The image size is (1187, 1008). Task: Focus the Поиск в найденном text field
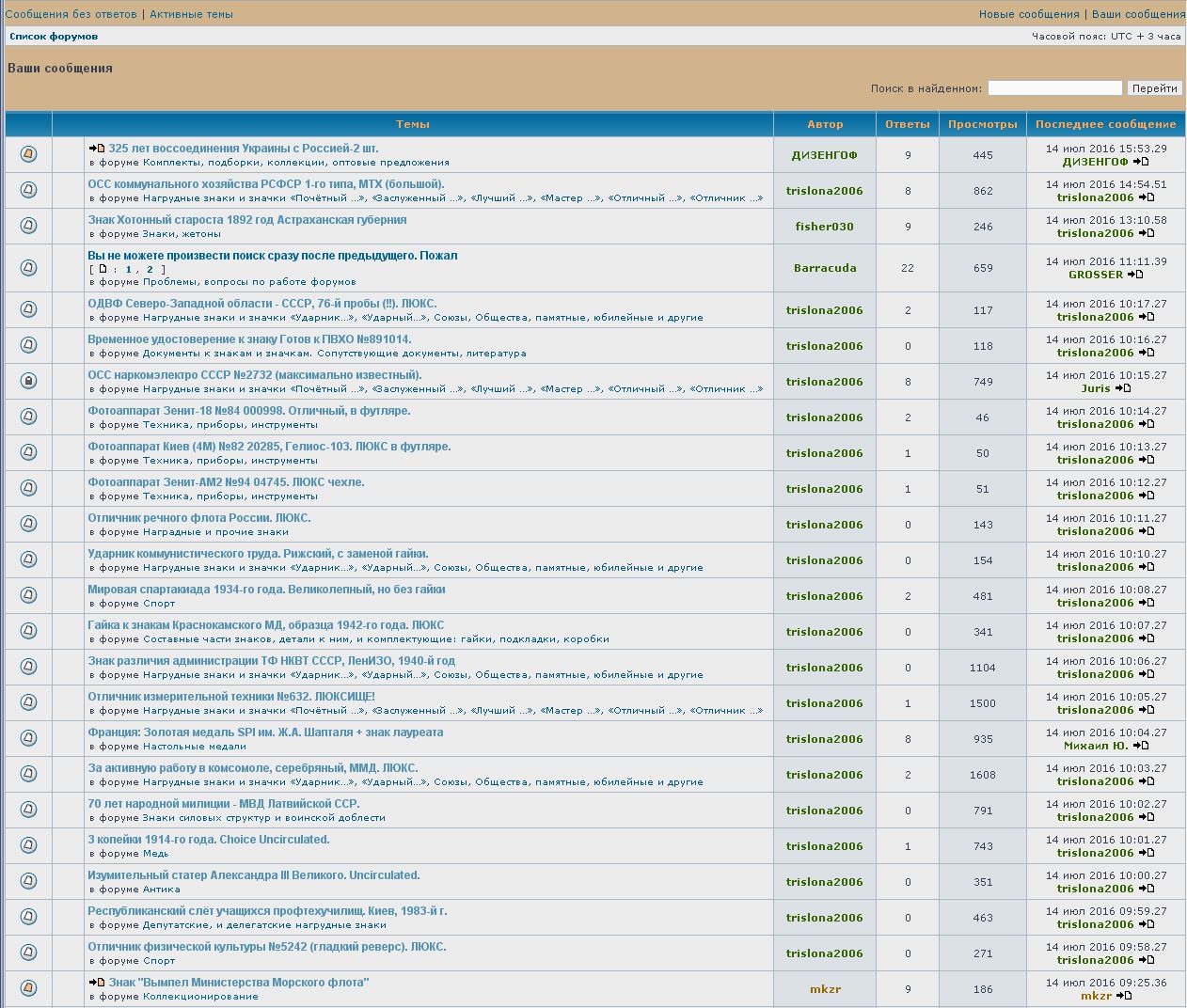pos(1054,88)
